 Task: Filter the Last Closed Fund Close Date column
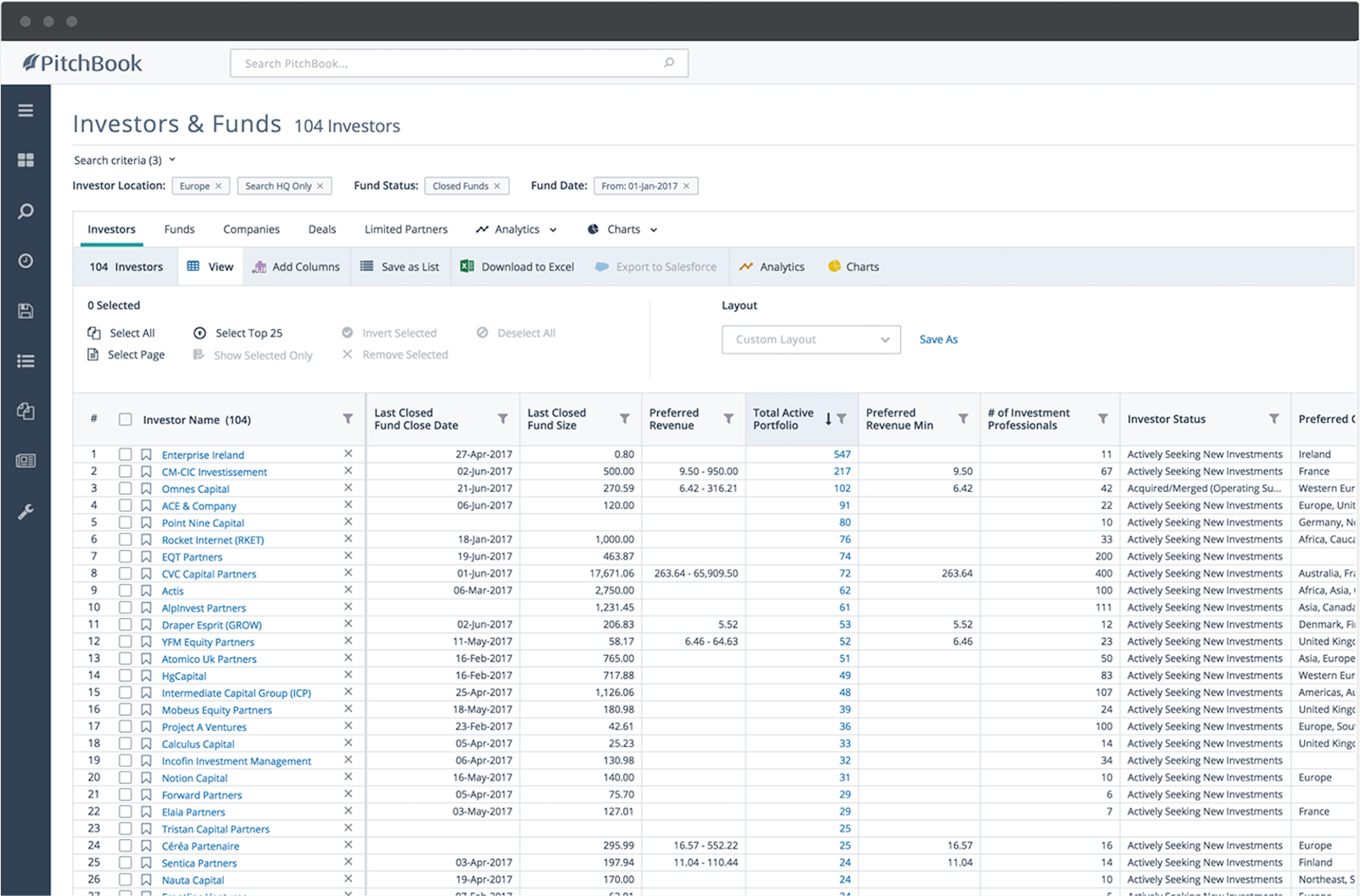[502, 419]
